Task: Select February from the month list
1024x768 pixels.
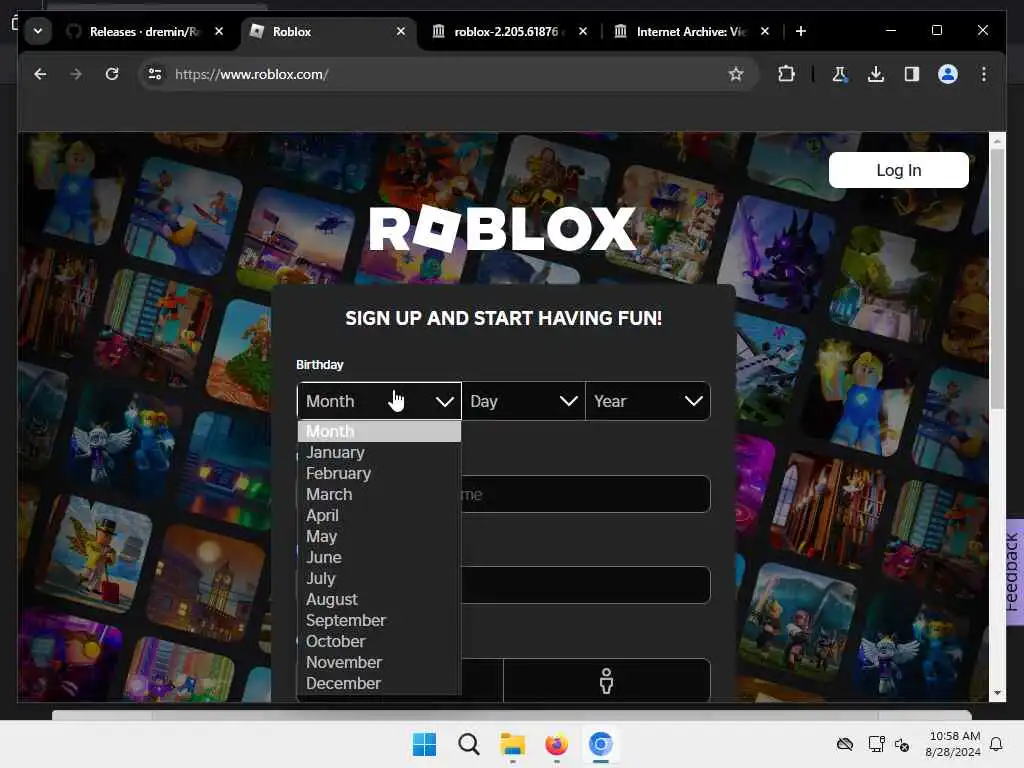Action: click(x=379, y=473)
